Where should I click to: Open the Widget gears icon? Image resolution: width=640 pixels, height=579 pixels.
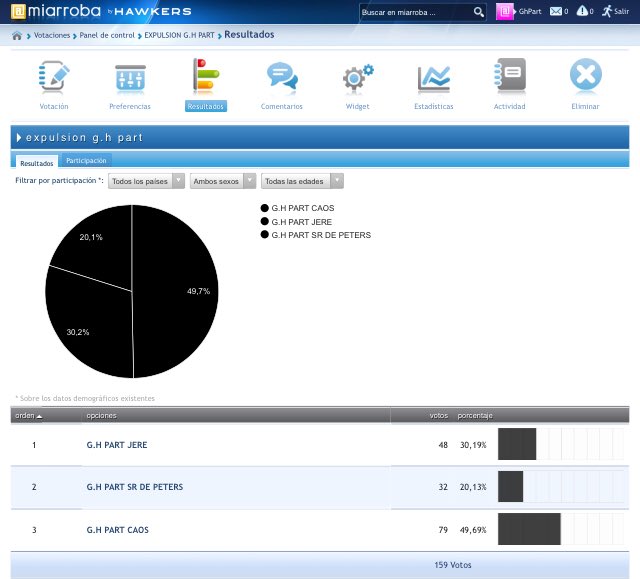[358, 77]
